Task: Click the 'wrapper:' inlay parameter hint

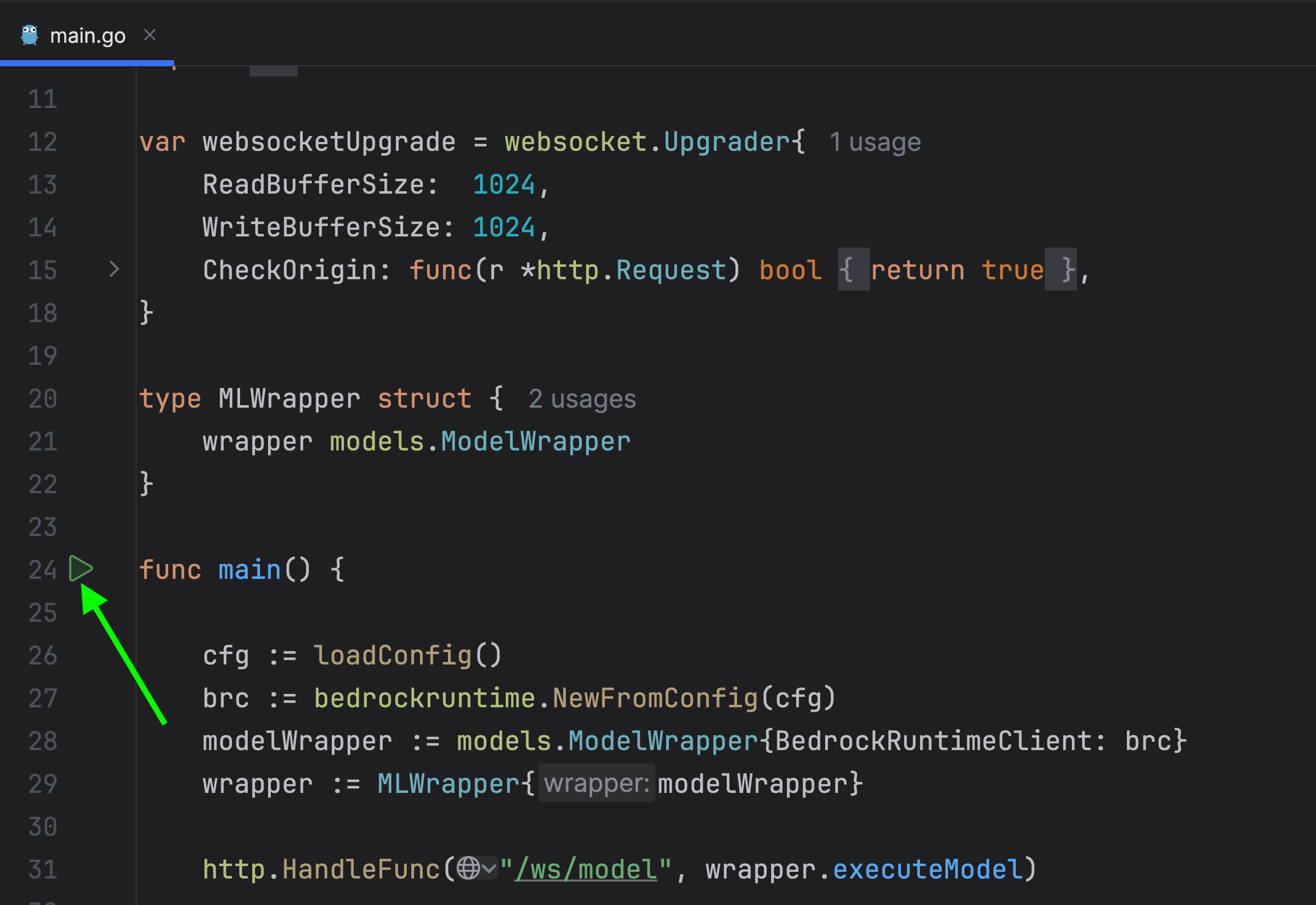Action: coord(596,784)
